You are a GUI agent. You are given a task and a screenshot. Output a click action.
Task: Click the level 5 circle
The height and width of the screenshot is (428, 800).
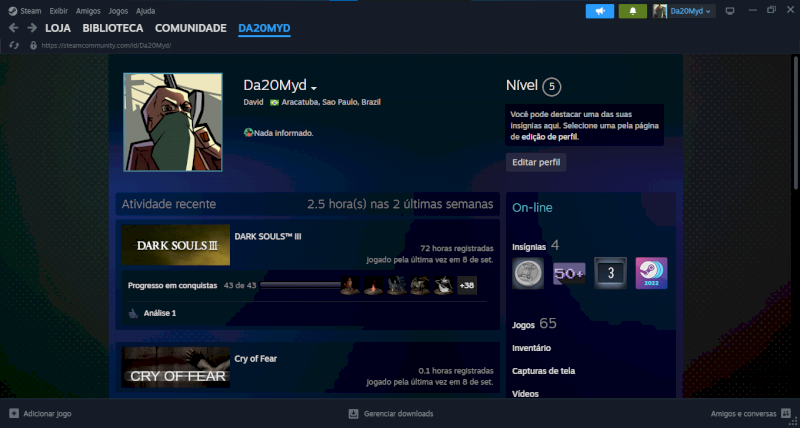click(552, 87)
